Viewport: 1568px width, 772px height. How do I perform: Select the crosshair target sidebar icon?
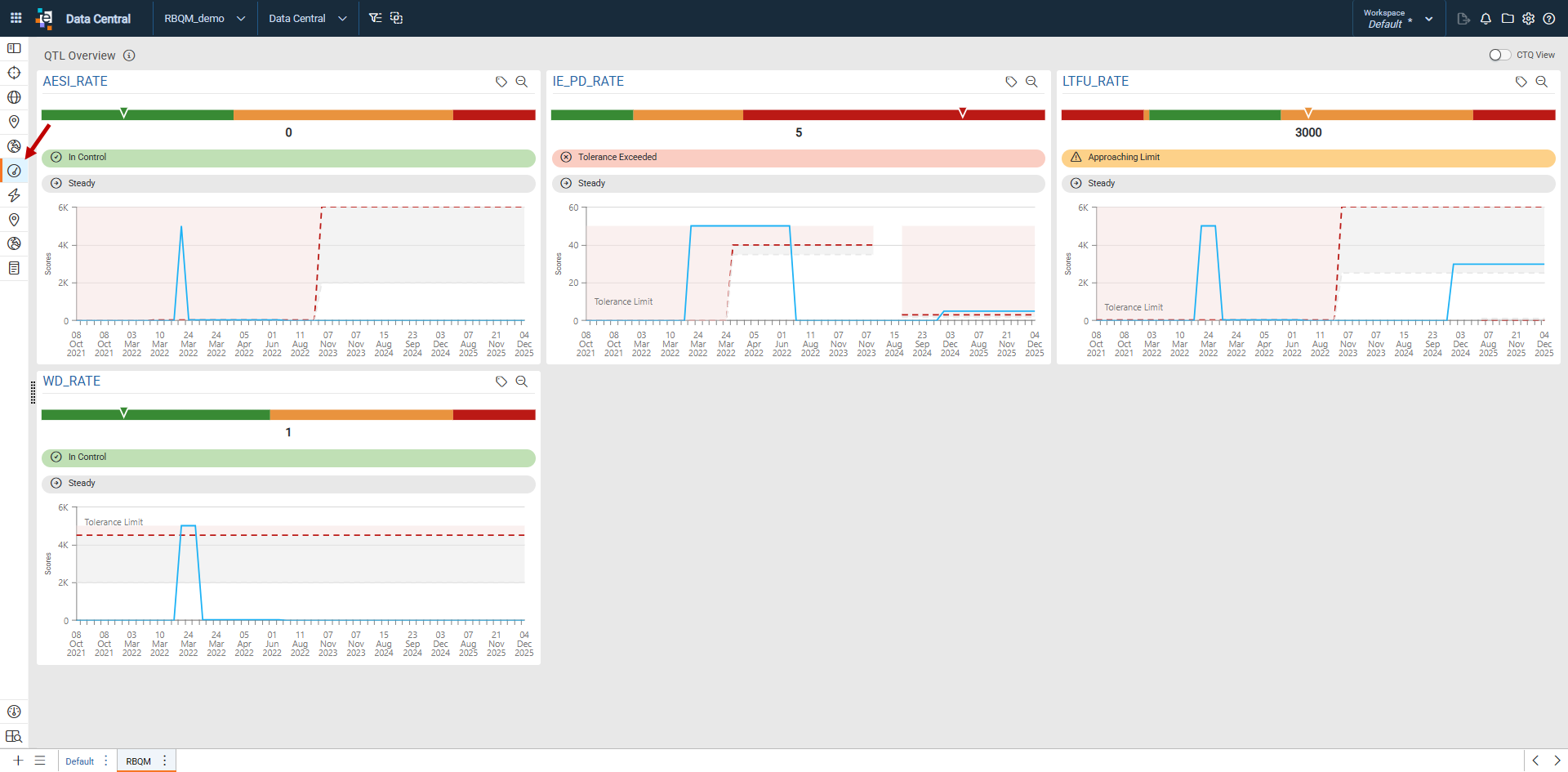coord(14,73)
